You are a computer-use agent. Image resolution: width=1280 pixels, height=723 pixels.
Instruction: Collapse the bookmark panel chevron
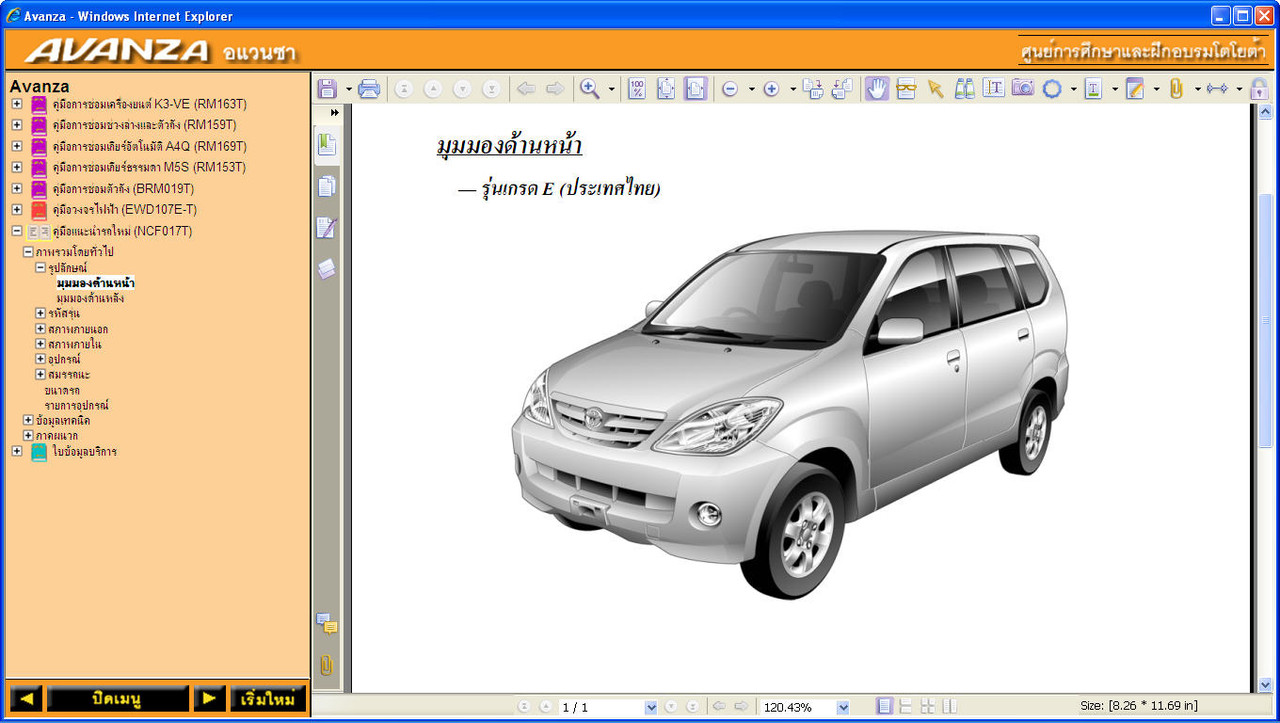click(x=334, y=113)
